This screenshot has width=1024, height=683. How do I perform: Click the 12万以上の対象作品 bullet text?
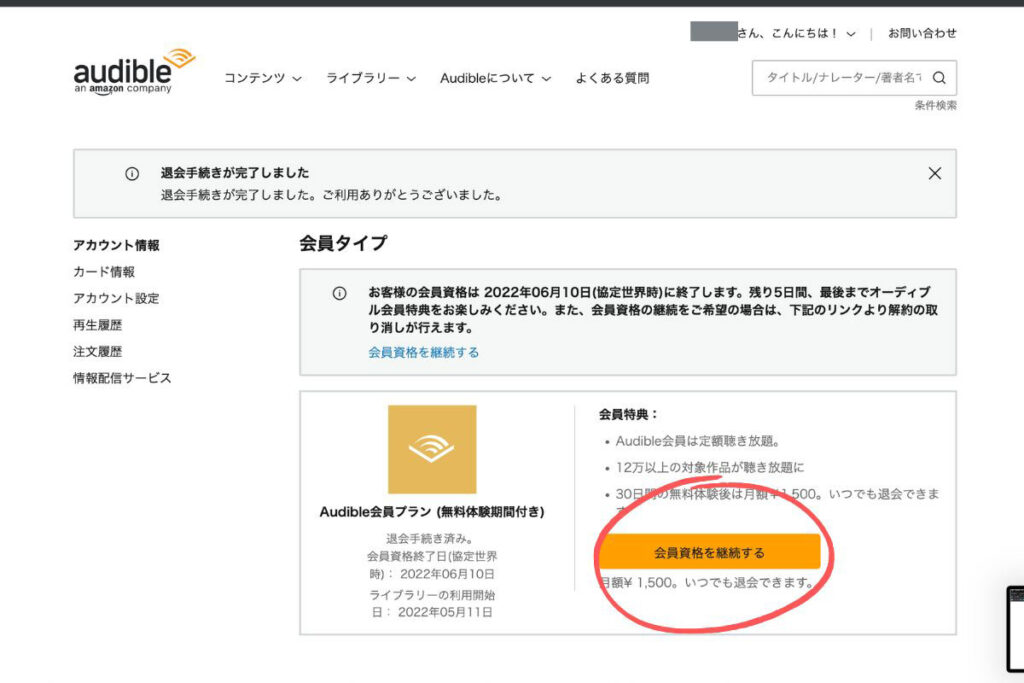coord(710,468)
